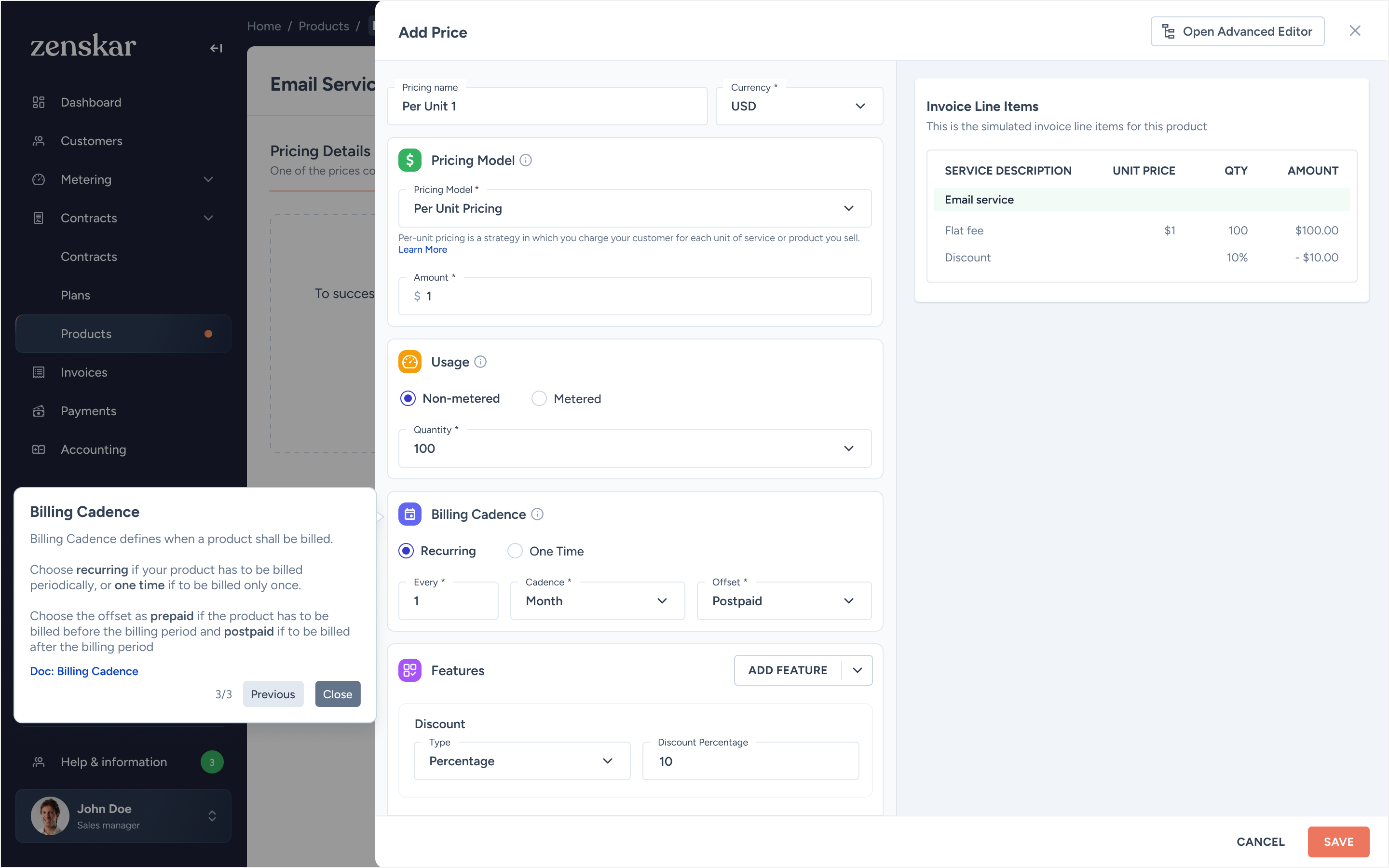
Task: Select the Non-metered radio button
Action: (408, 398)
